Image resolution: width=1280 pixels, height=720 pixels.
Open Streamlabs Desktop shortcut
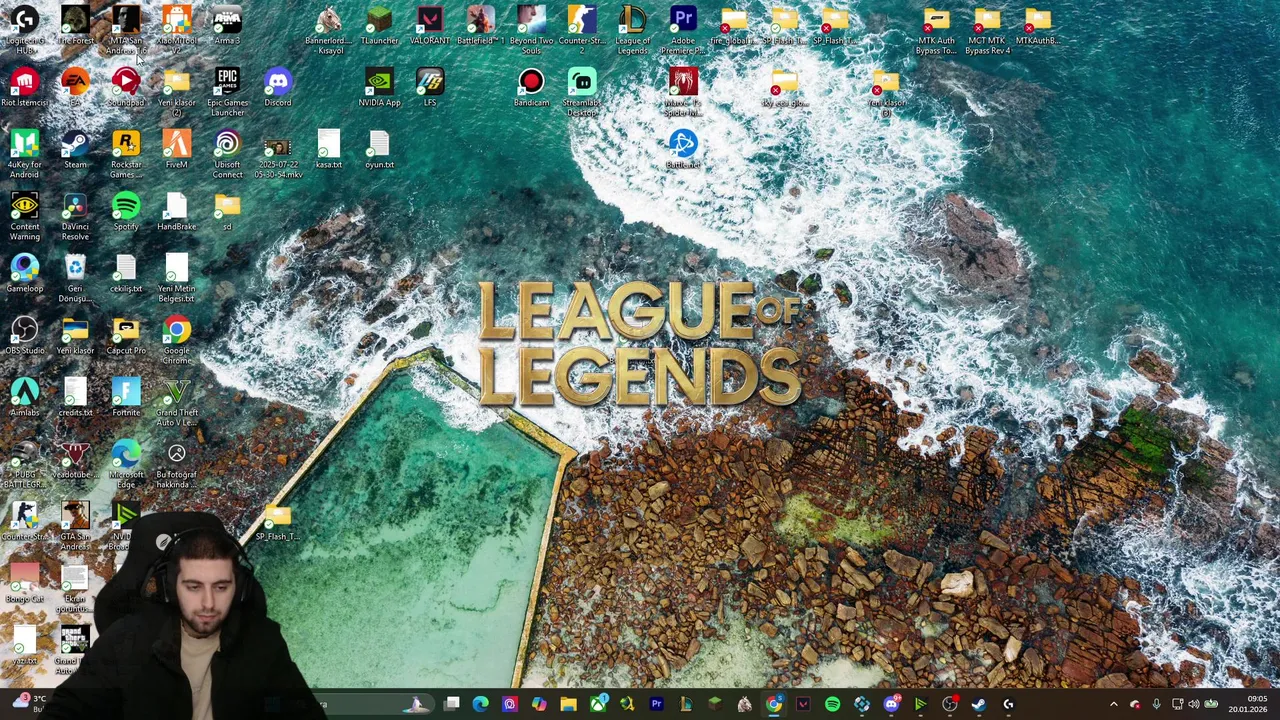(582, 92)
